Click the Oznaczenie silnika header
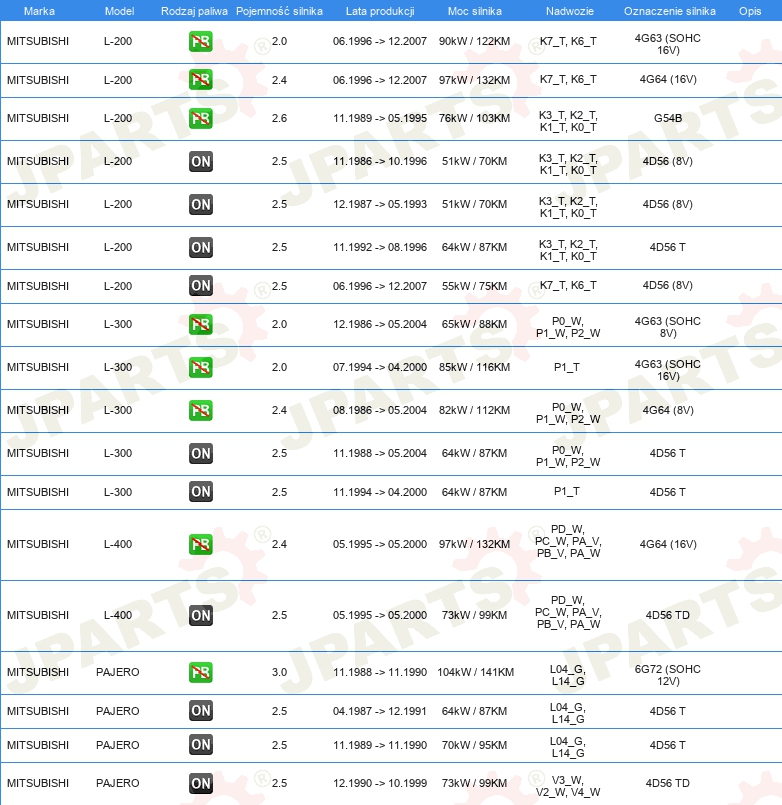 pyautogui.click(x=670, y=11)
